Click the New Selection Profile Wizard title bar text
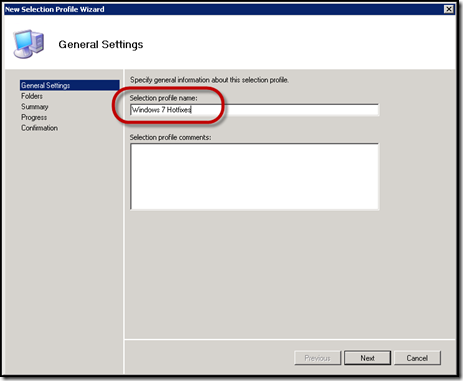 click(55, 9)
